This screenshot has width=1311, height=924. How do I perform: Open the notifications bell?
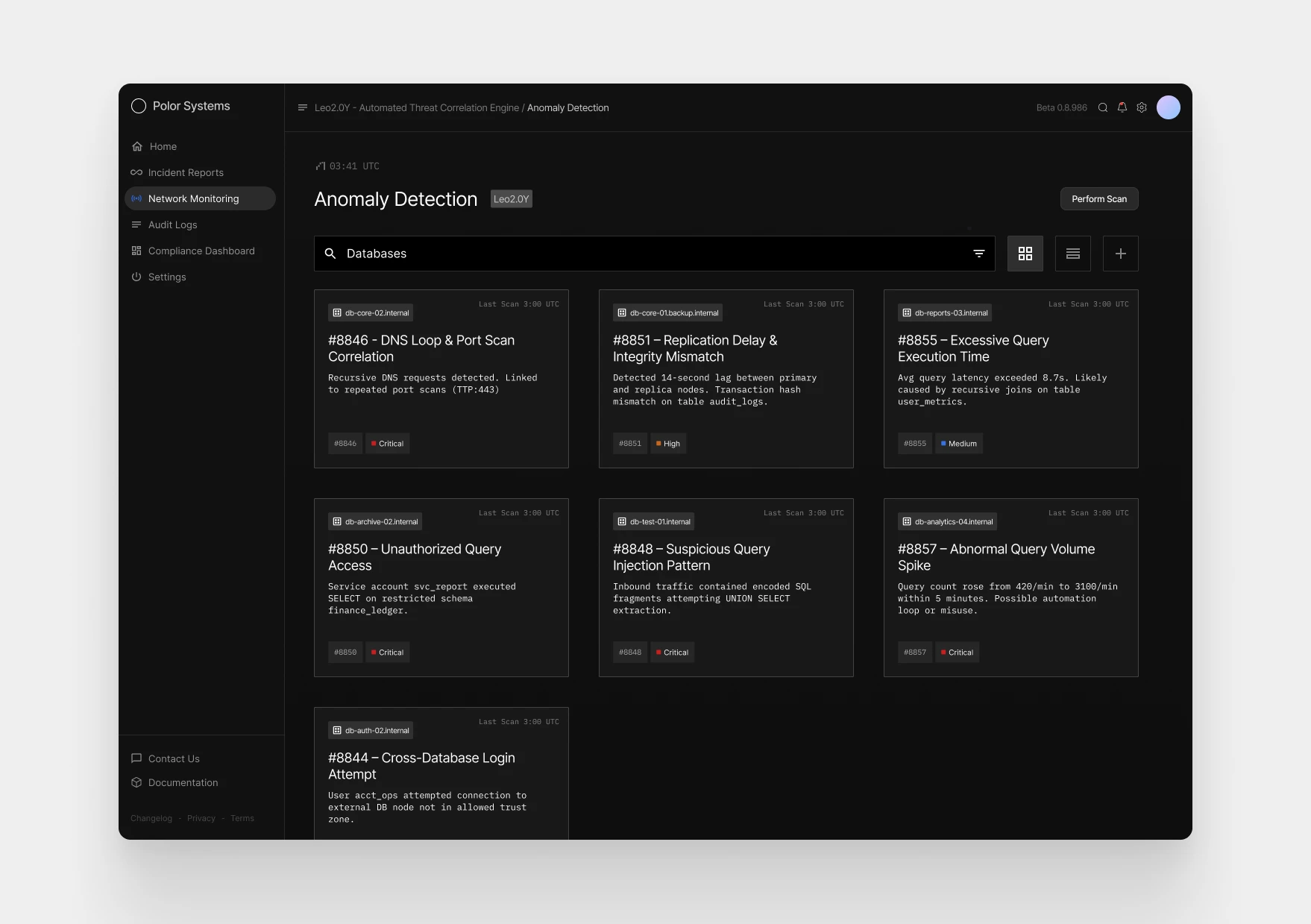coord(1122,107)
